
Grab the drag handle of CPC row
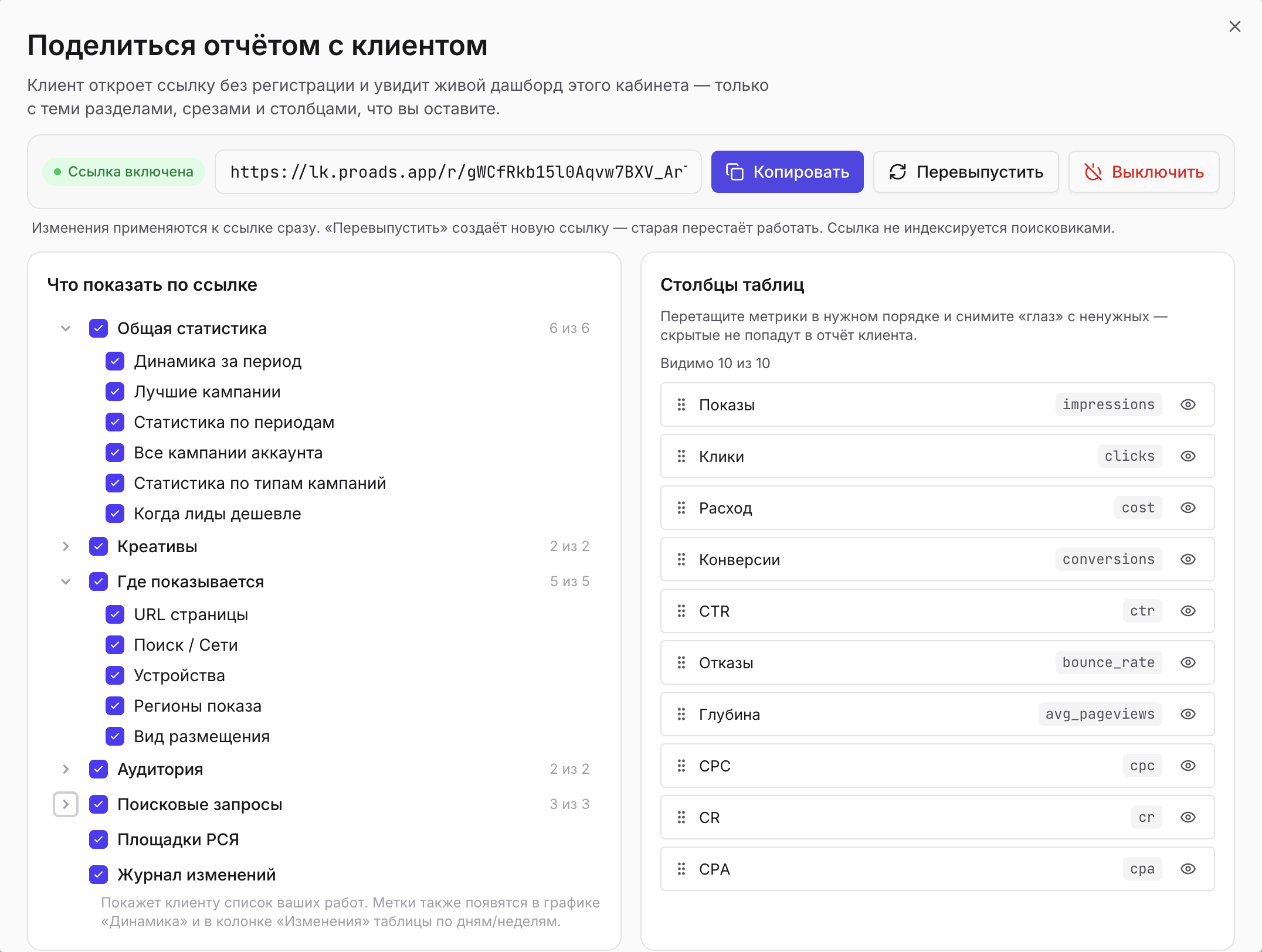click(x=681, y=766)
